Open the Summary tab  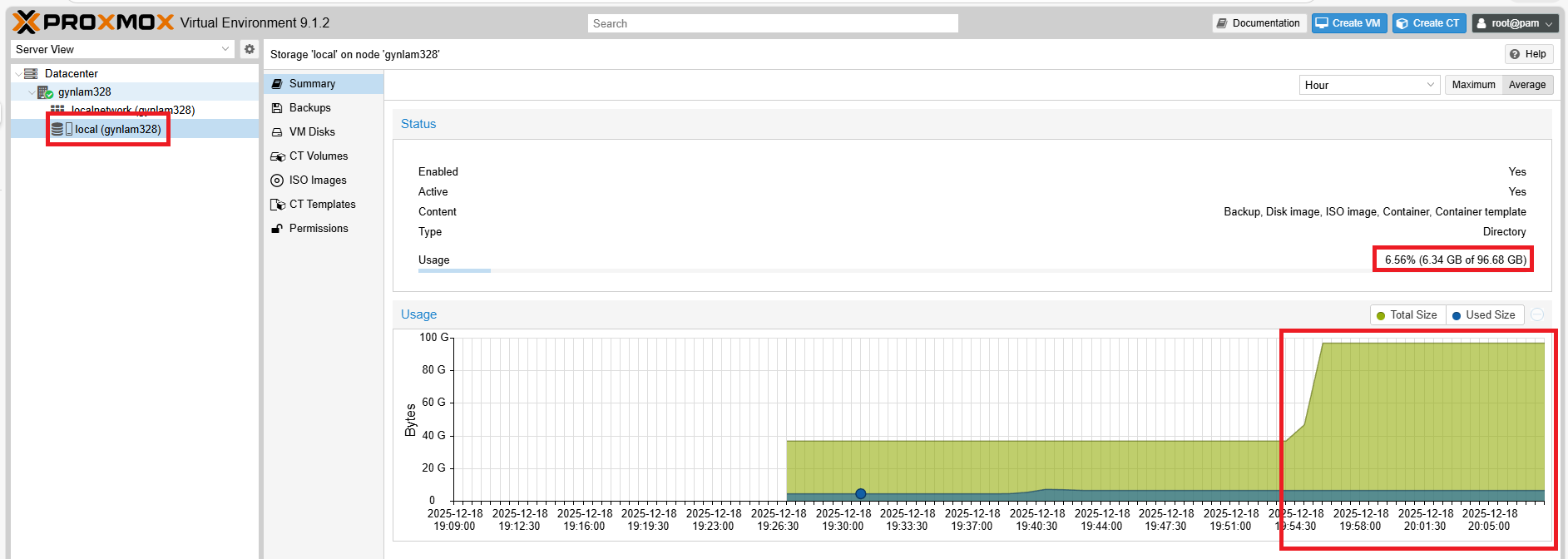click(x=324, y=84)
